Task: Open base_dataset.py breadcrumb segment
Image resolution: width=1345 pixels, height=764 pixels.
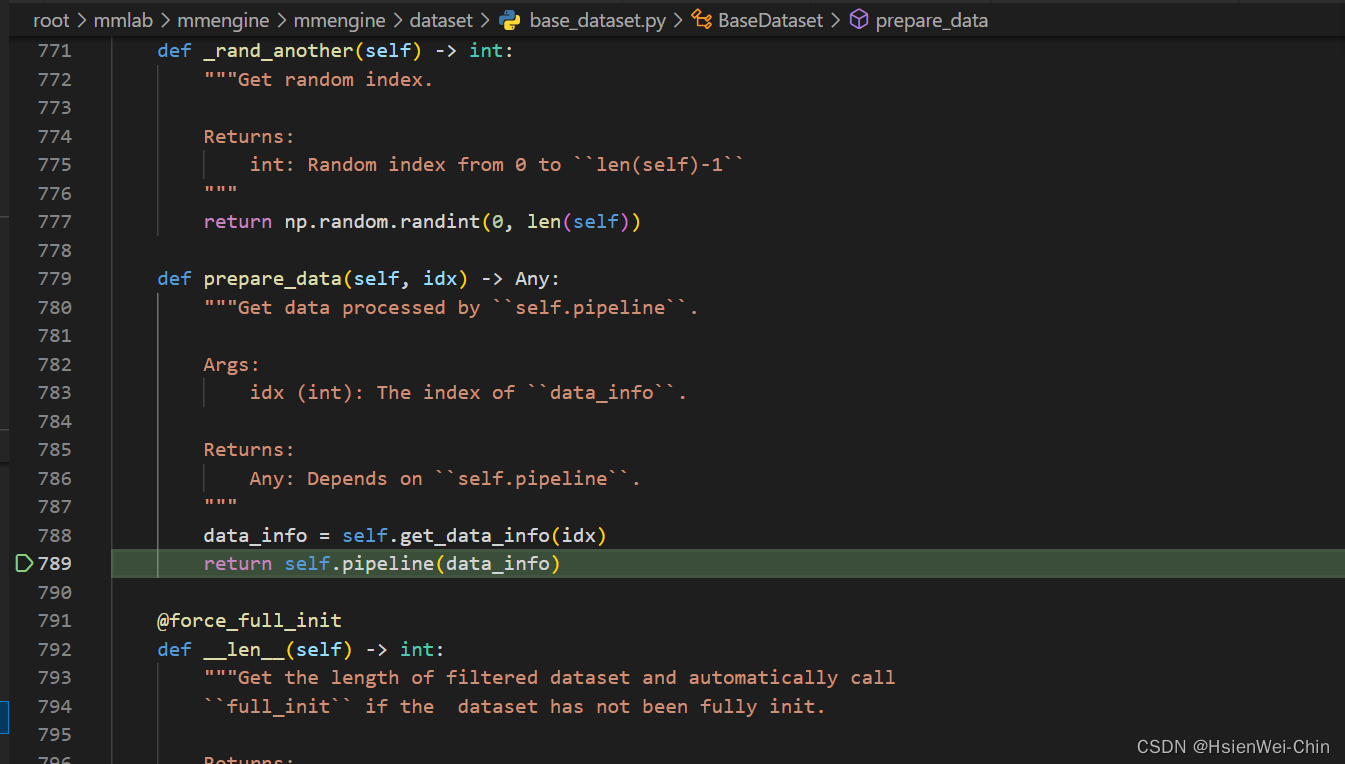Action: 597,20
